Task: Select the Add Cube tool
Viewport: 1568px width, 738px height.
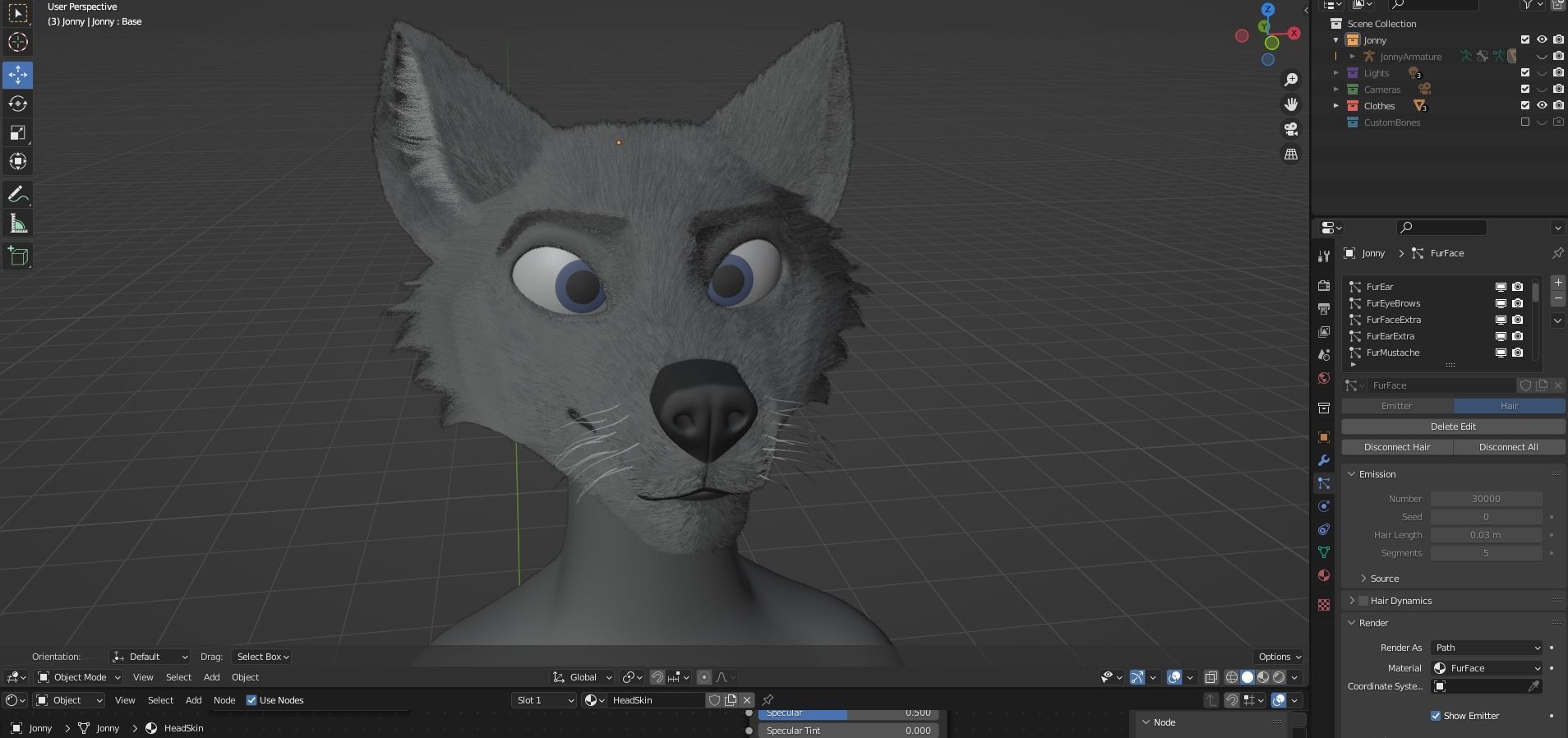Action: (x=17, y=256)
